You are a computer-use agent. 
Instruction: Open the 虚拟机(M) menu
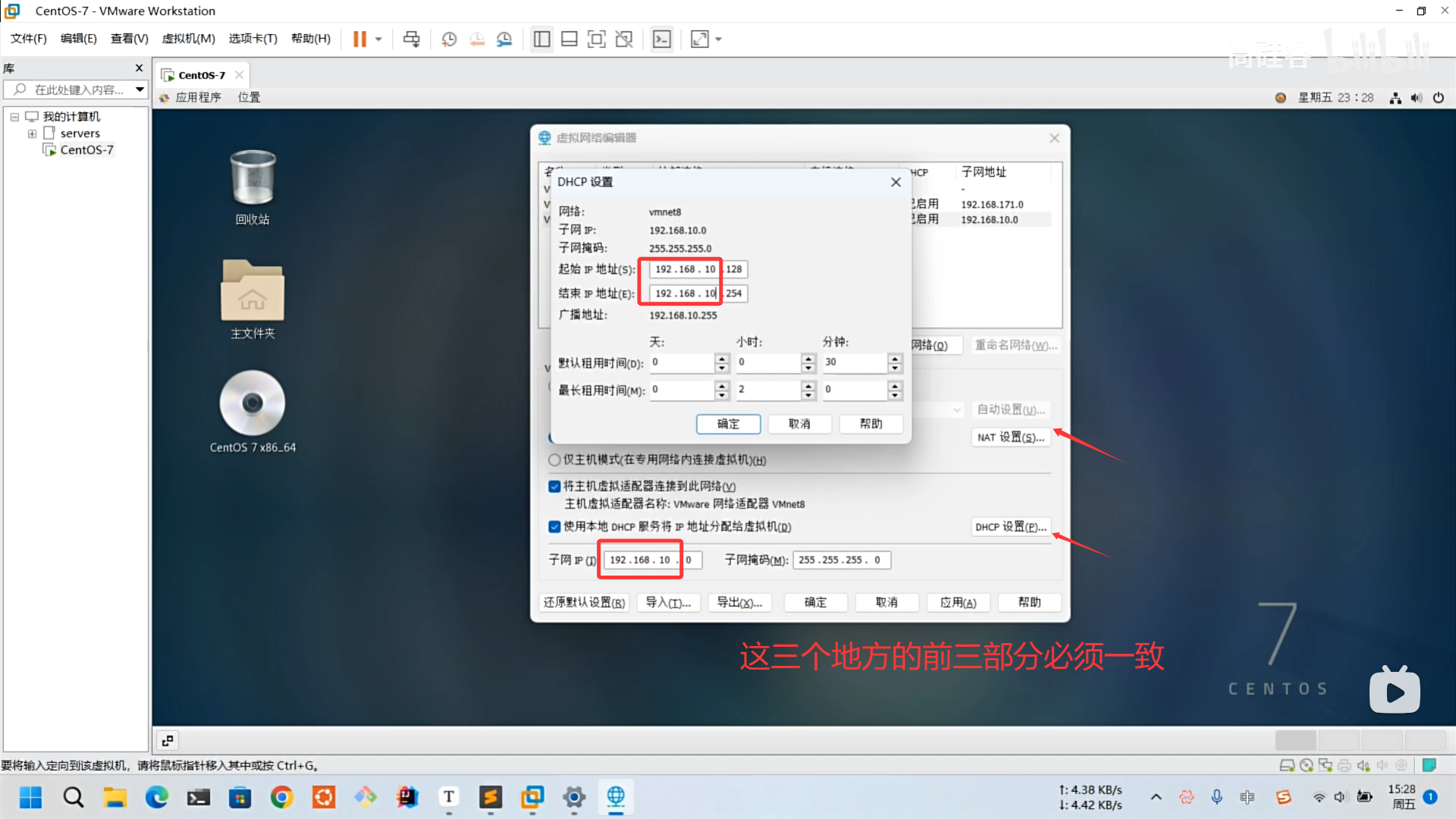click(188, 39)
